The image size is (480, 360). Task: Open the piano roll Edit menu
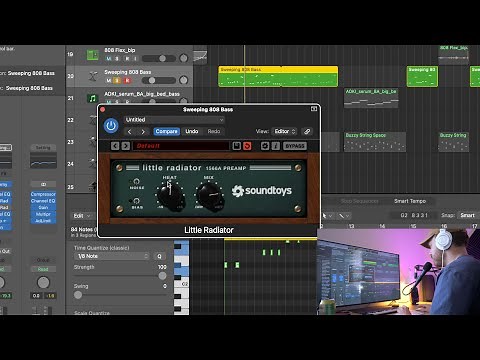82,216
